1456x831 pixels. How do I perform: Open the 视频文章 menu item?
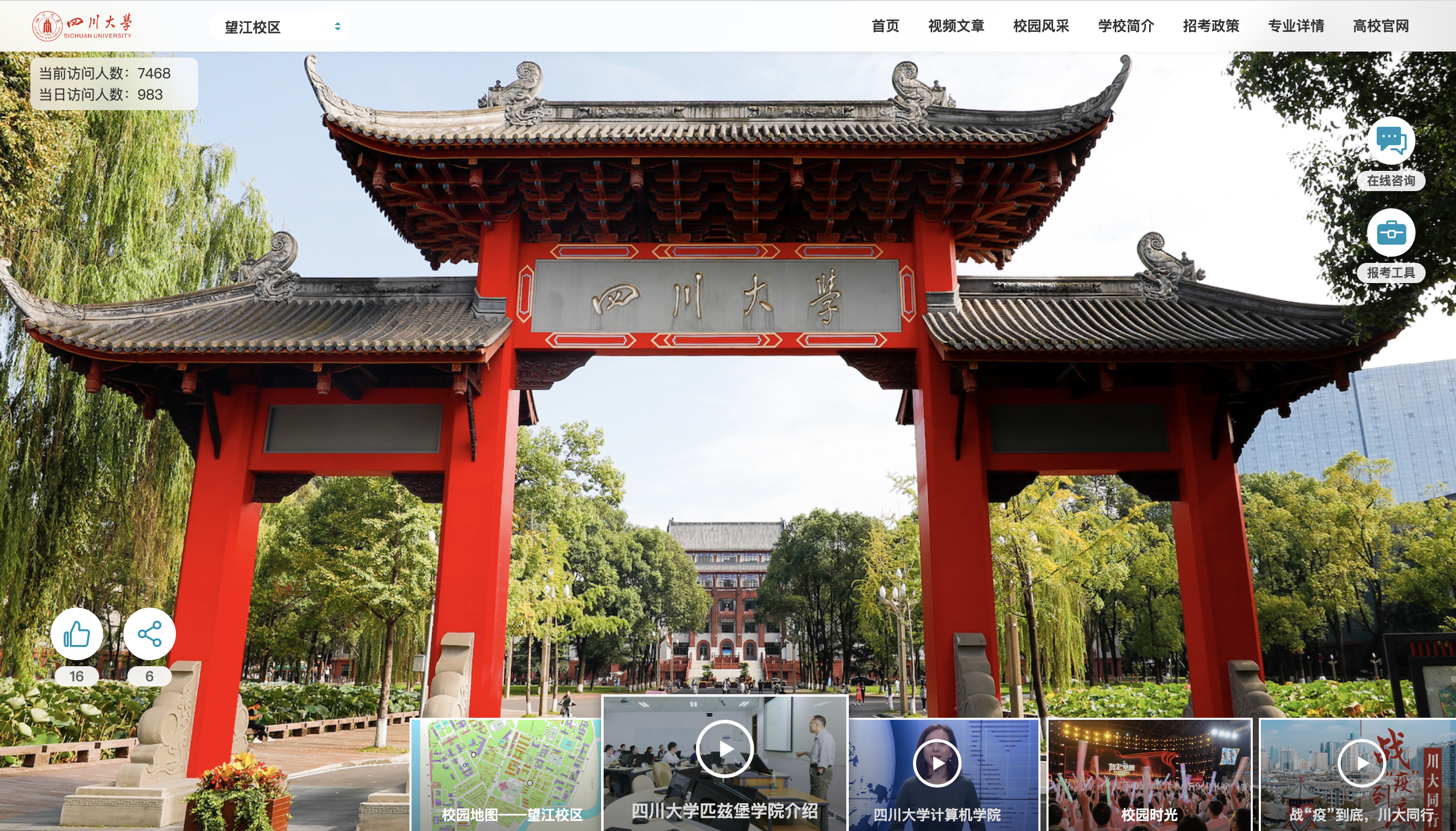tap(956, 26)
